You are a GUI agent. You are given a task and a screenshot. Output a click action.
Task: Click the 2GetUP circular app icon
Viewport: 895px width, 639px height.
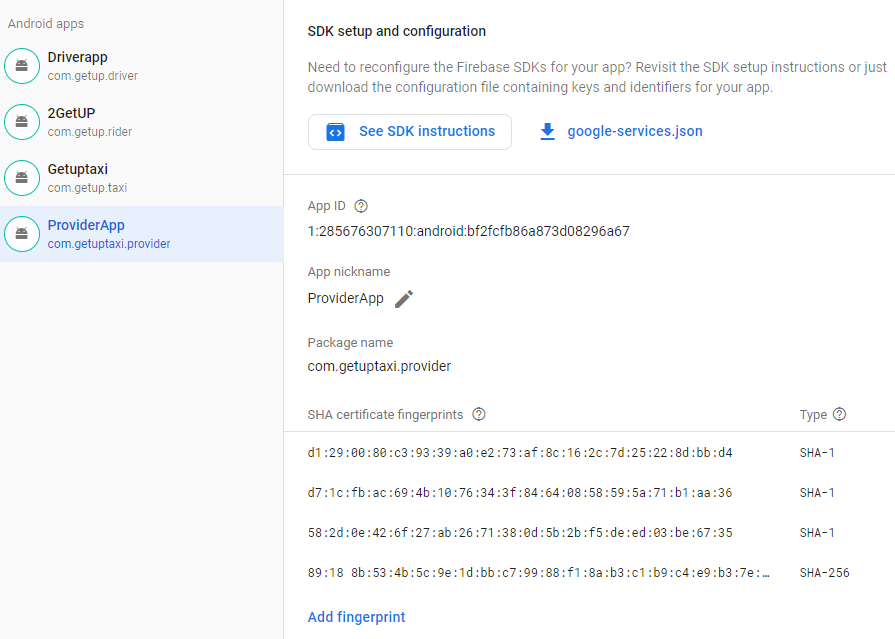[x=22, y=121]
